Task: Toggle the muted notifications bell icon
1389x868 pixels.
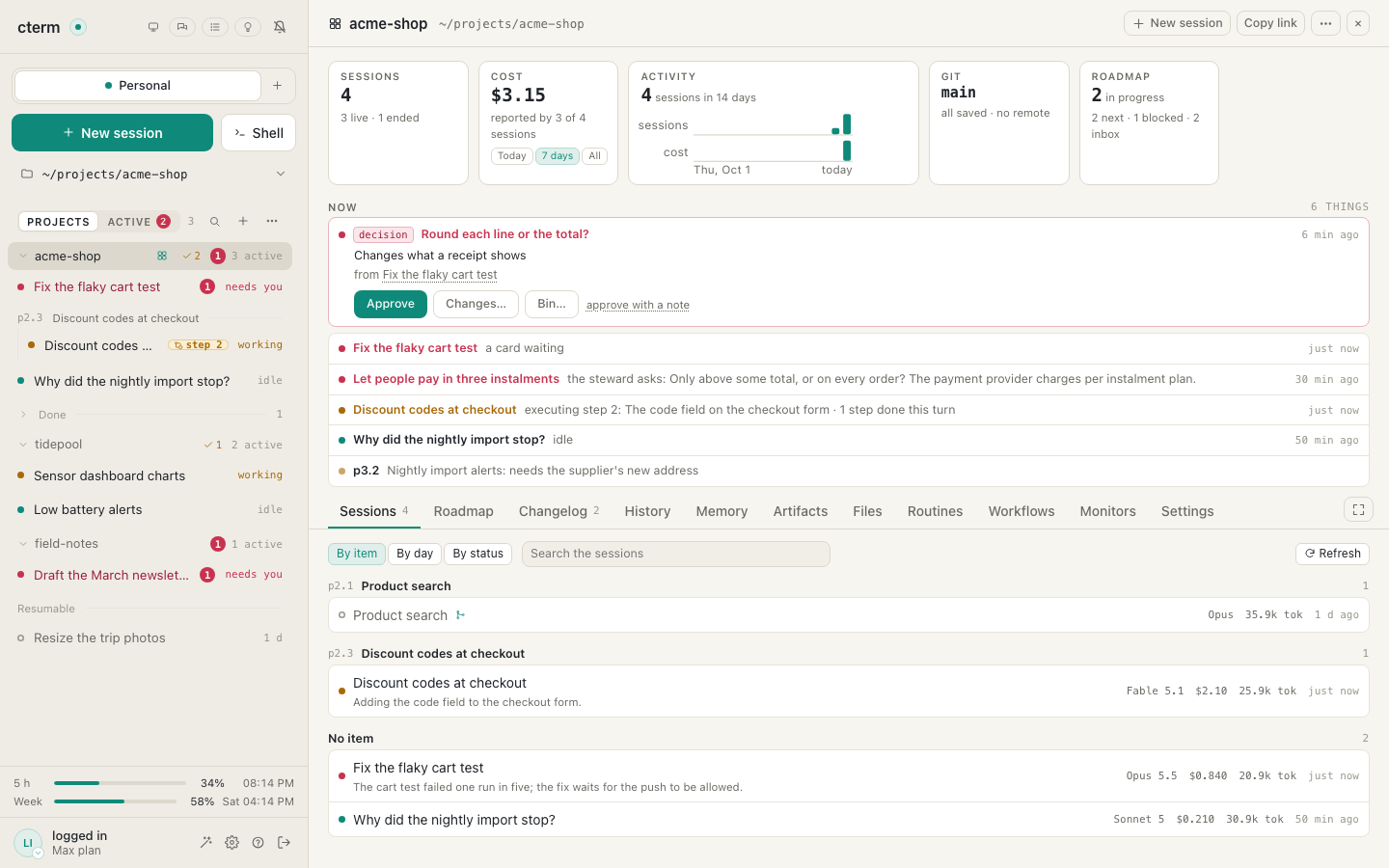Action: click(280, 27)
